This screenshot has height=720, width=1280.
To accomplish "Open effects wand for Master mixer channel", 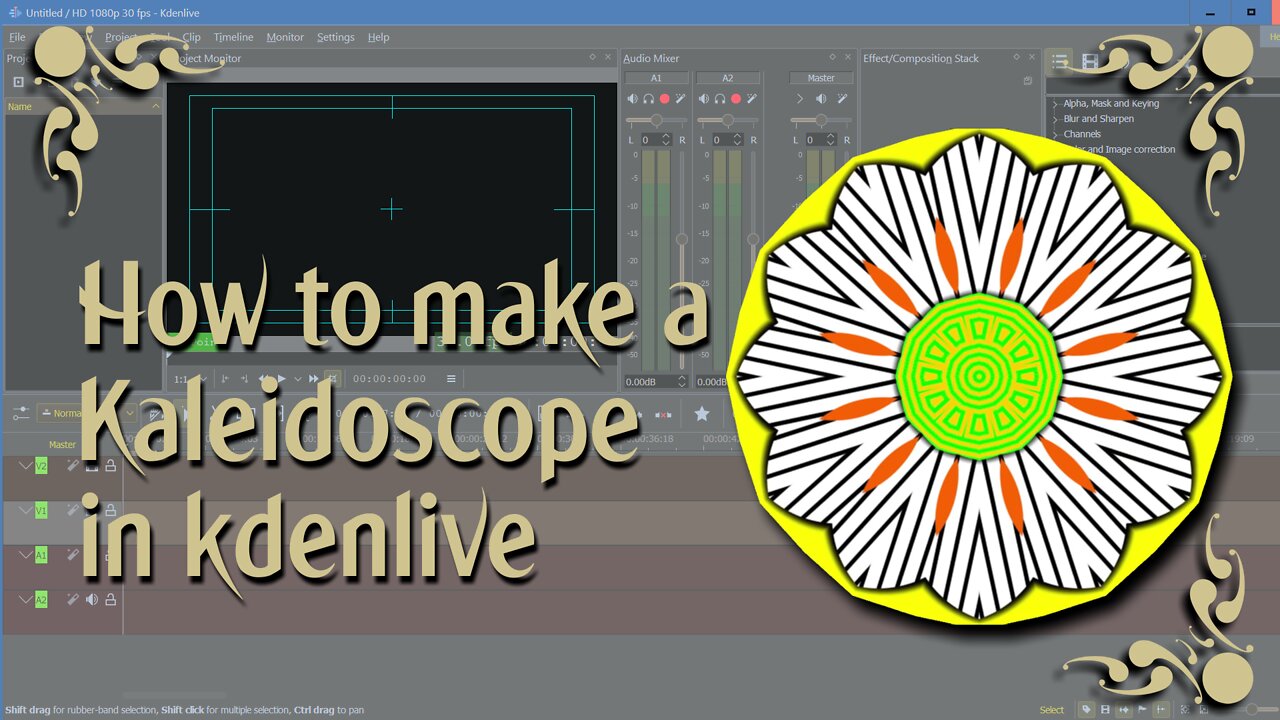I will click(x=843, y=98).
